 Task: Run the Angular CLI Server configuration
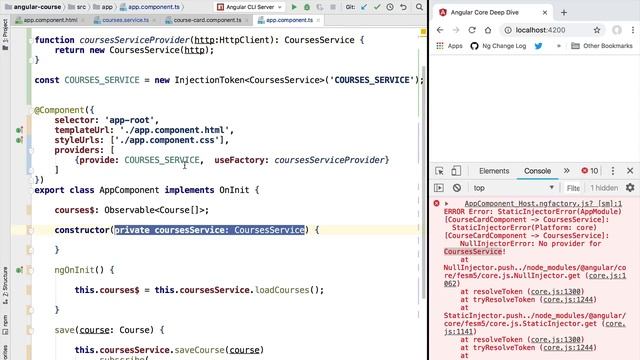(x=293, y=7)
